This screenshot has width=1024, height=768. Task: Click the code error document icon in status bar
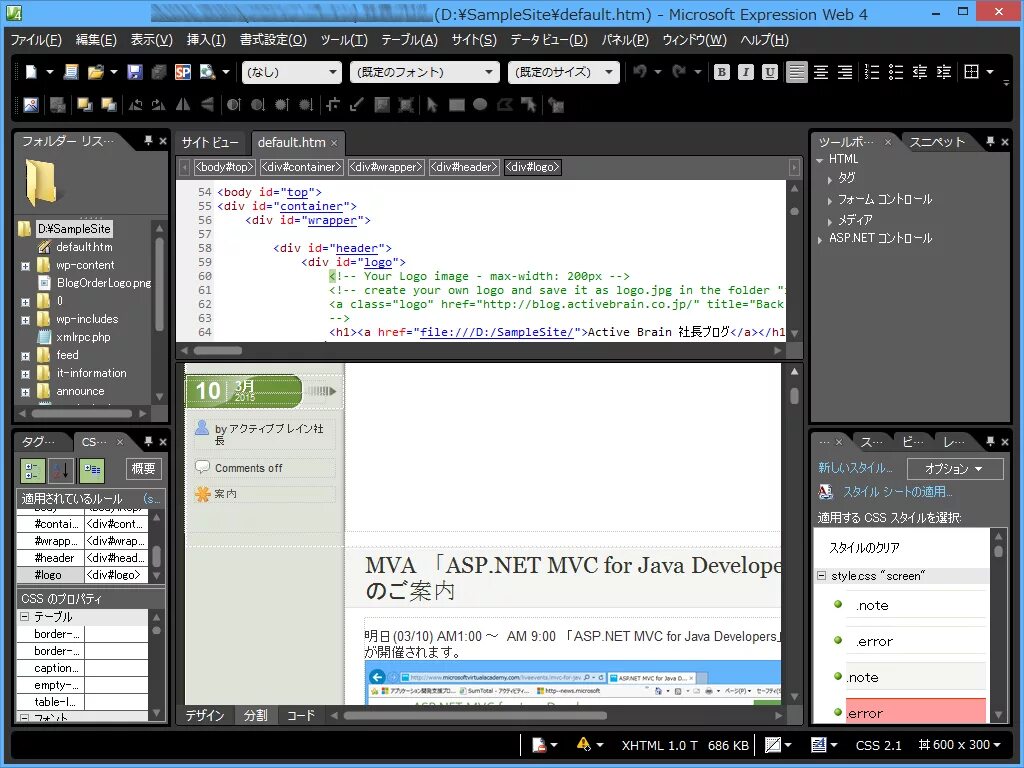(539, 744)
